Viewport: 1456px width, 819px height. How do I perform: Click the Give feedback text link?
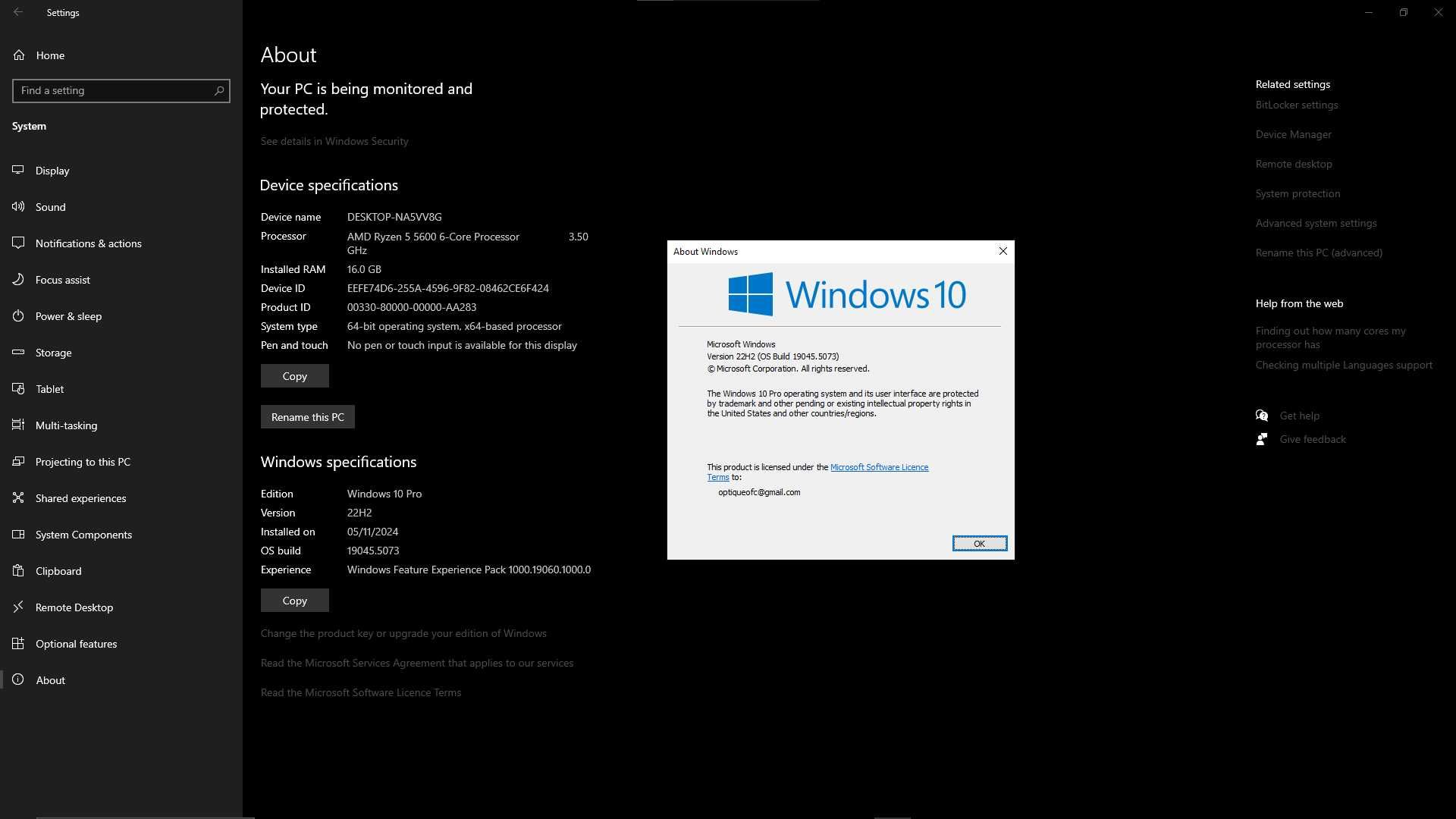[1313, 439]
